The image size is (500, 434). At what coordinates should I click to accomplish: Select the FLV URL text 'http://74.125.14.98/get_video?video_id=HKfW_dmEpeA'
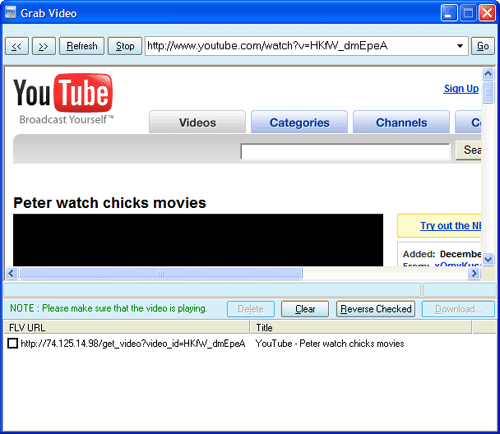tap(133, 343)
